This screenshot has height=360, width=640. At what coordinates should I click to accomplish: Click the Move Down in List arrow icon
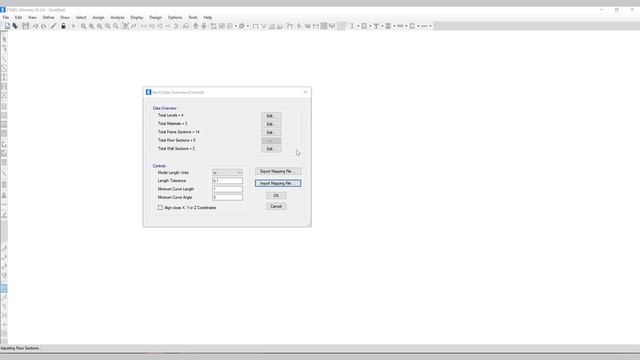tap(204, 26)
